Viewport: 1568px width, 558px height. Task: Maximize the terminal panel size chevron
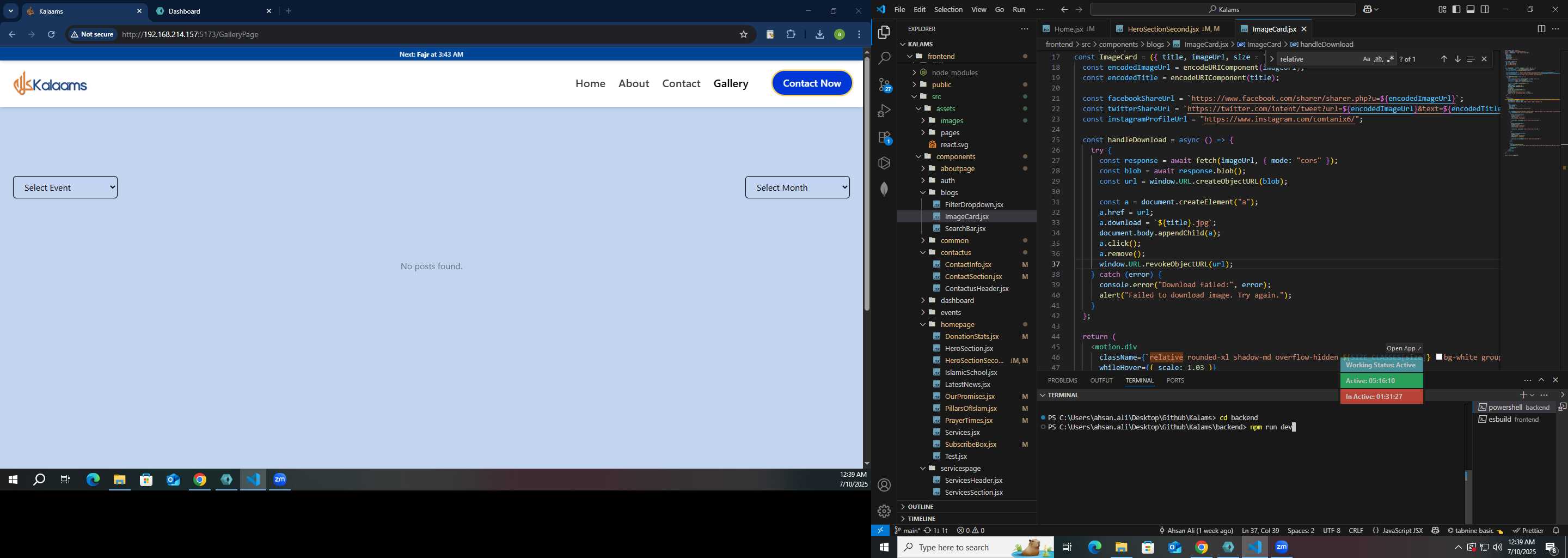(x=1541, y=380)
